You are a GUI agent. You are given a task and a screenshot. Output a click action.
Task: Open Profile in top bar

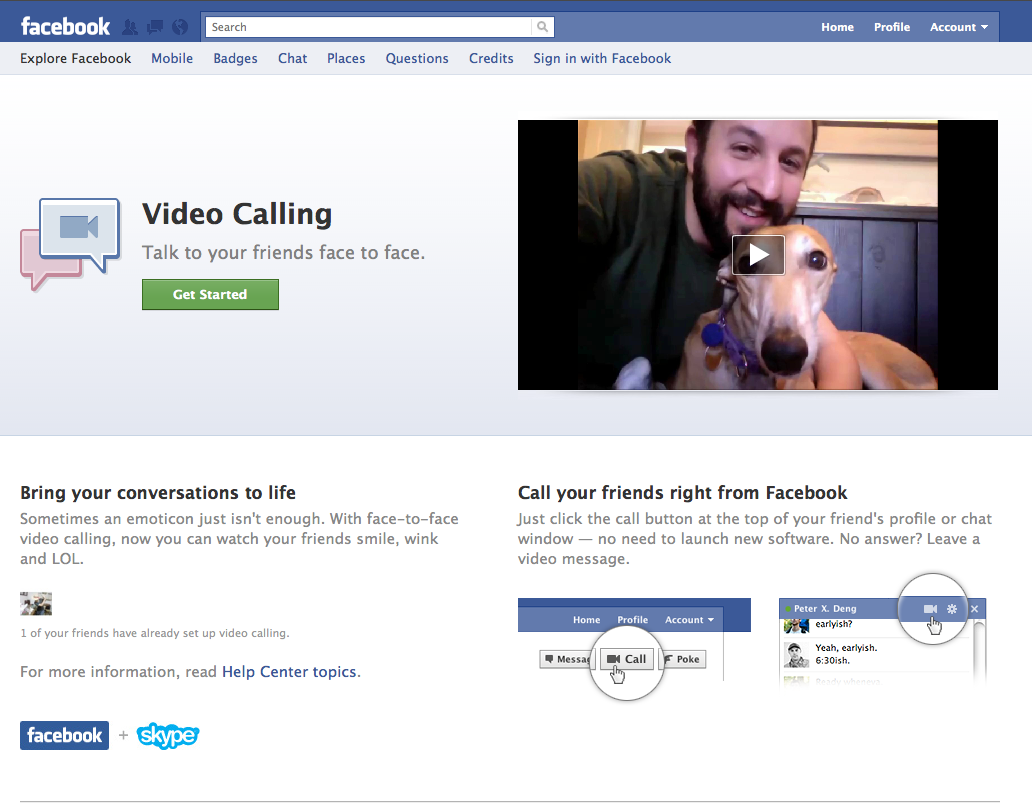[x=892, y=27]
